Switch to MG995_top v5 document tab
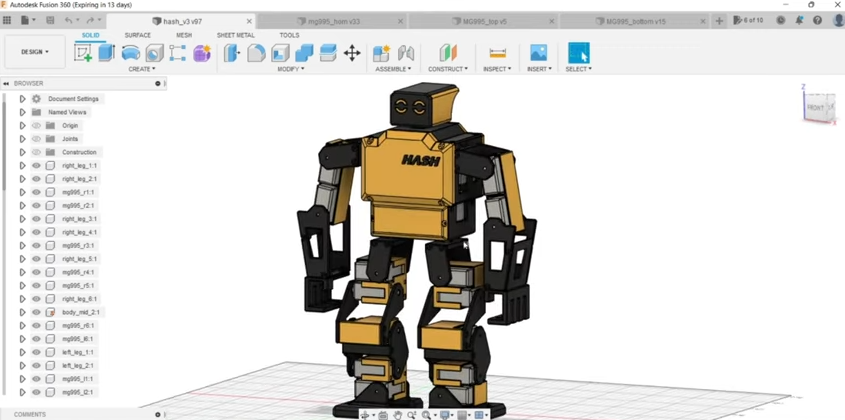The width and height of the screenshot is (845, 420). click(x=484, y=22)
